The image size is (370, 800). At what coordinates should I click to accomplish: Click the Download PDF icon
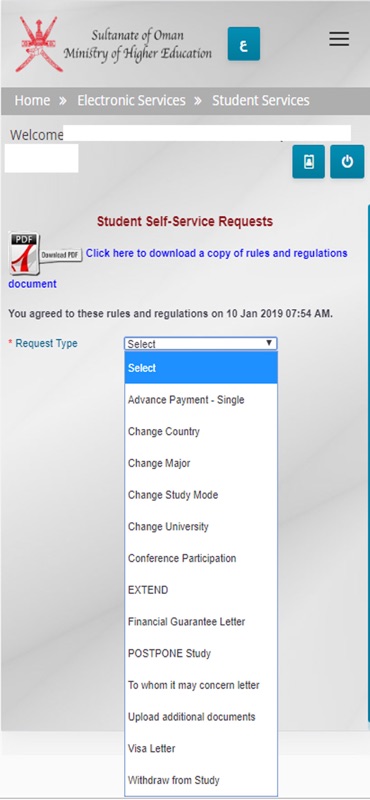coord(45,254)
